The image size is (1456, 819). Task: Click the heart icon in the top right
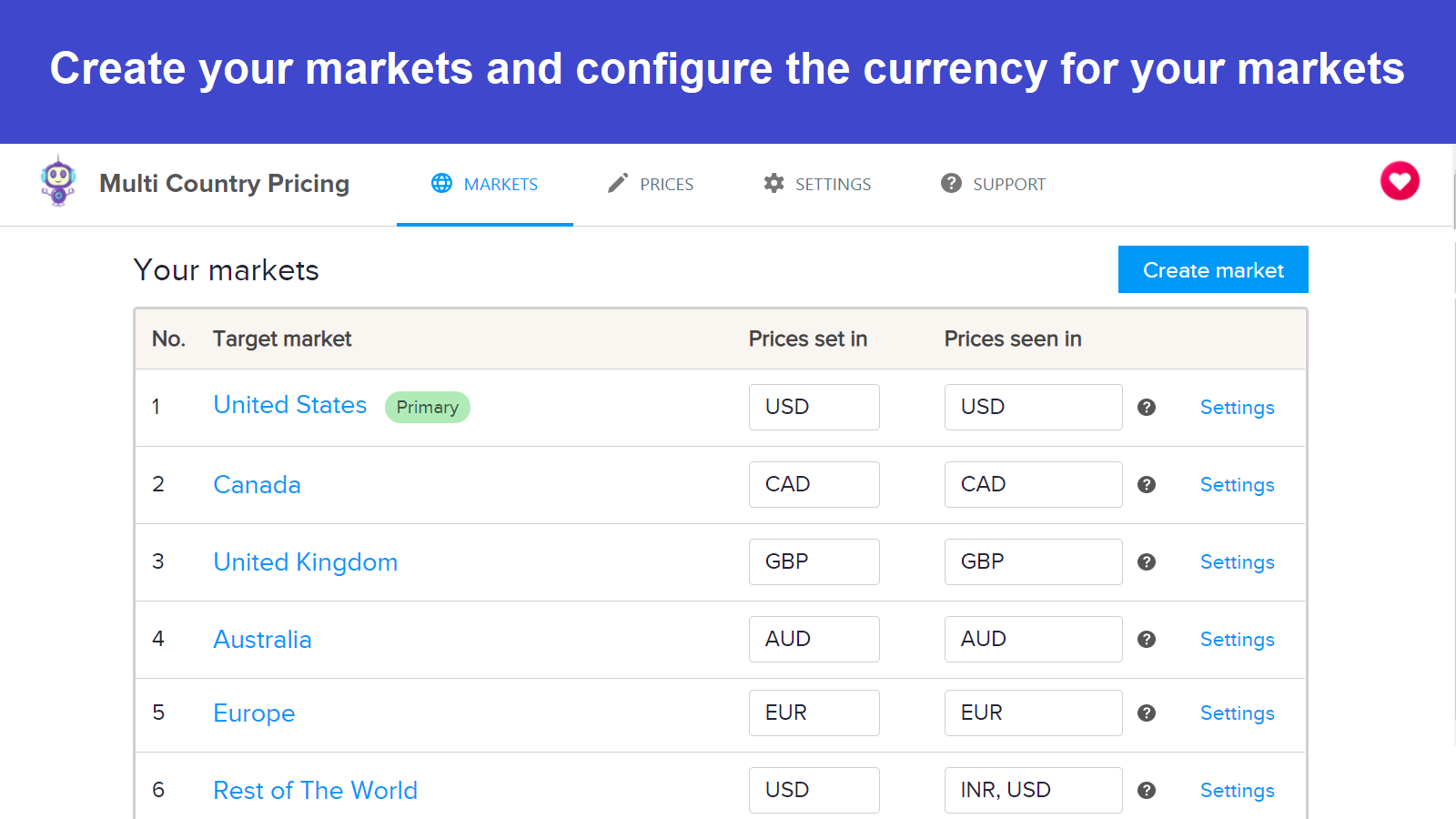(x=1399, y=181)
